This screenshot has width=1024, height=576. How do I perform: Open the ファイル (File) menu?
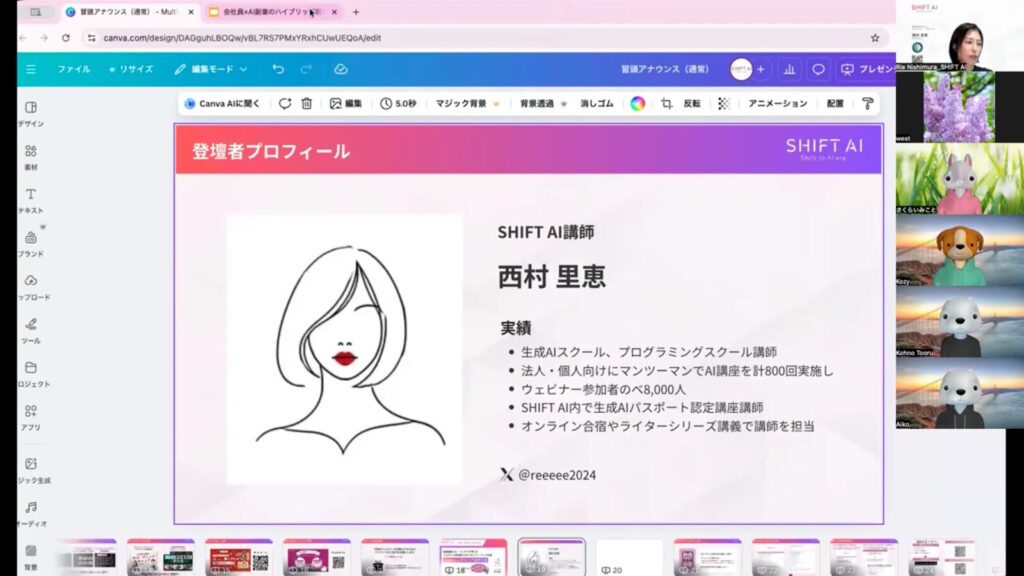(x=73, y=69)
